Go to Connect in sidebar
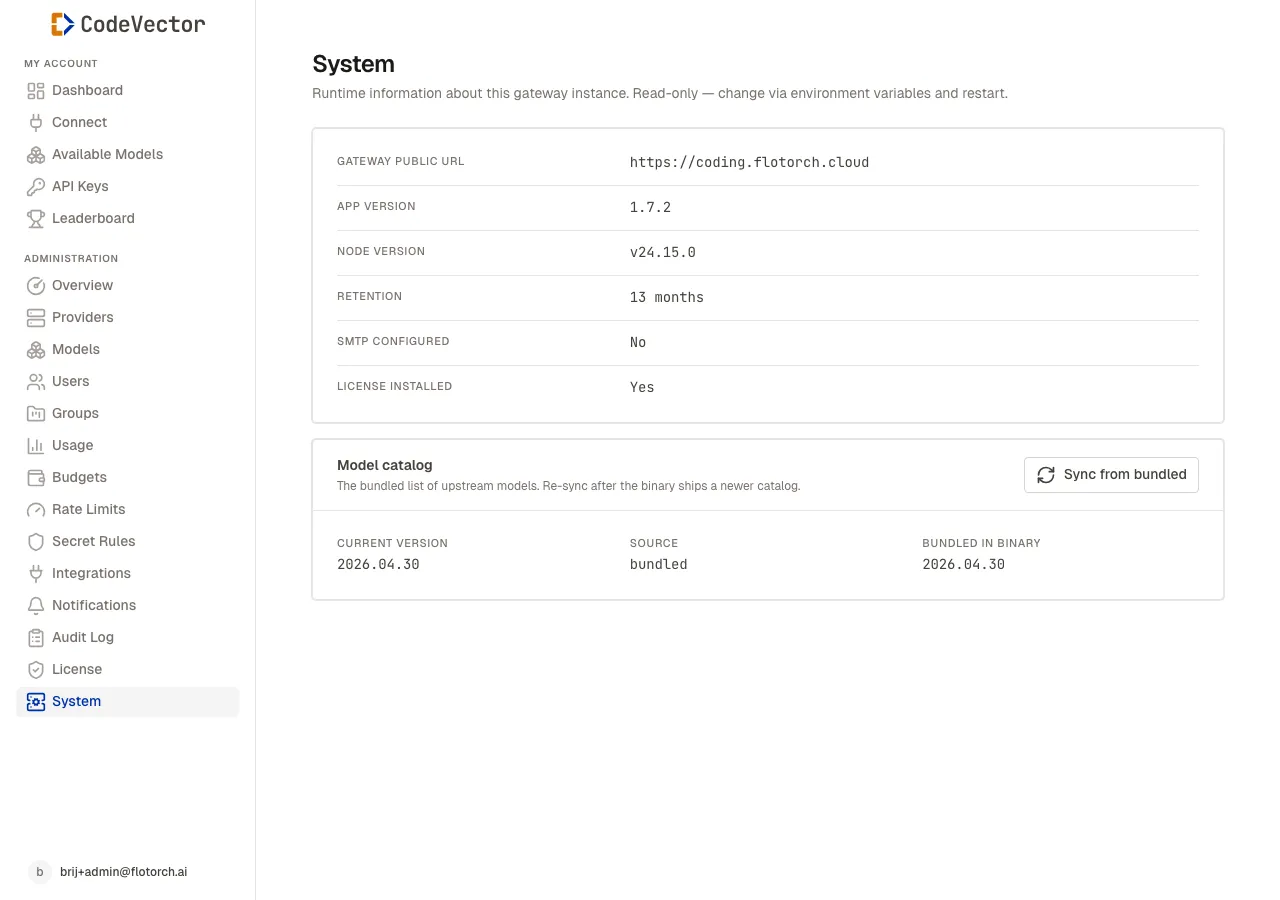 tap(127, 123)
